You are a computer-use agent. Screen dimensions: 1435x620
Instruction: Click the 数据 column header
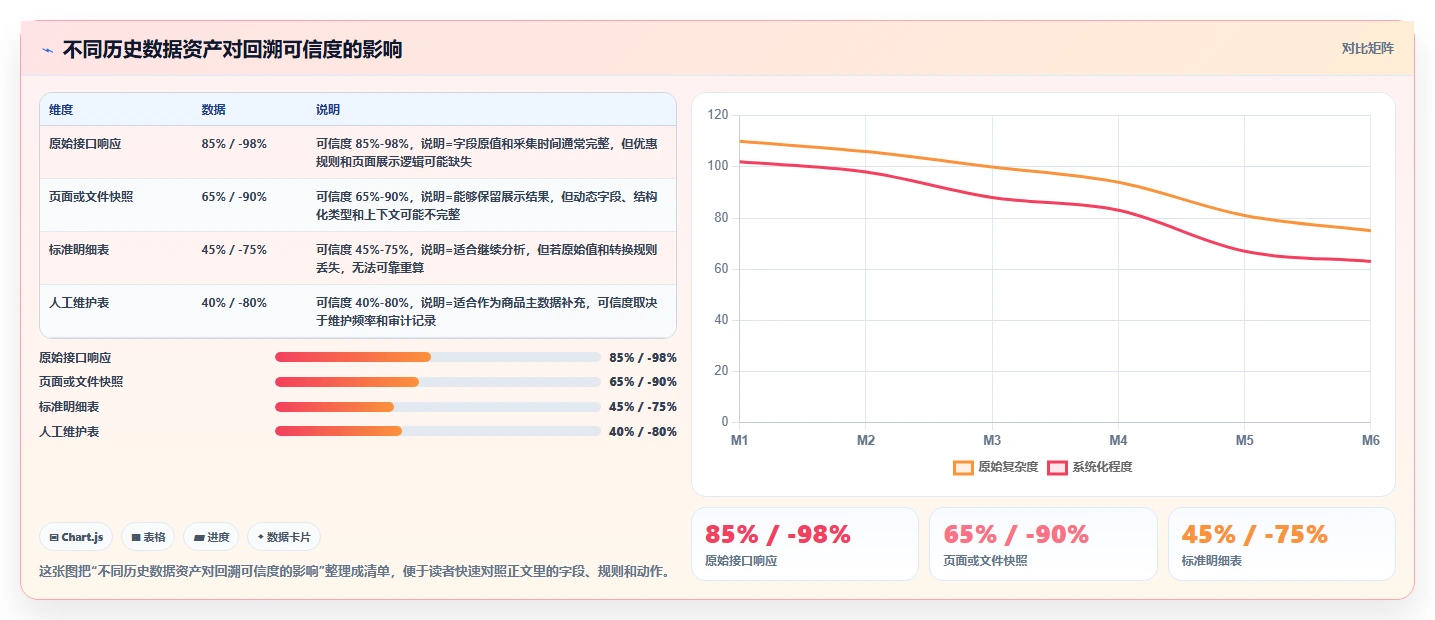[214, 109]
